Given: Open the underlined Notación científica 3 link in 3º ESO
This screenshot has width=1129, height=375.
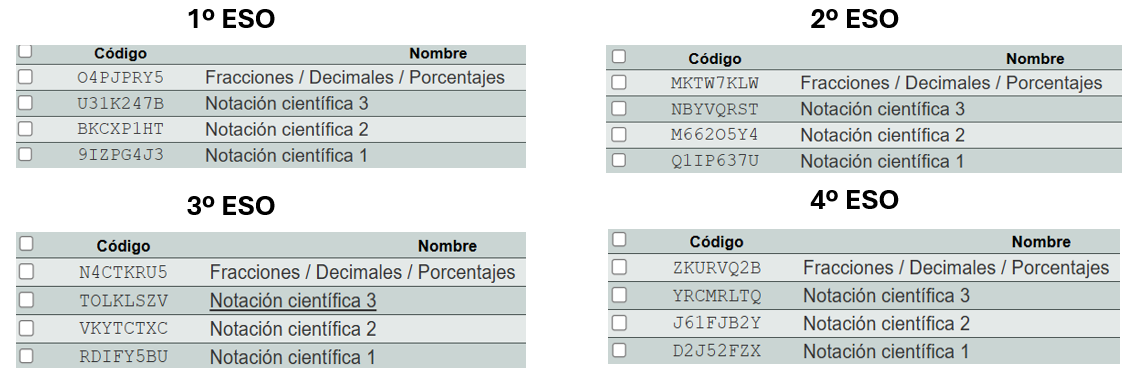Looking at the screenshot, I should pos(293,300).
